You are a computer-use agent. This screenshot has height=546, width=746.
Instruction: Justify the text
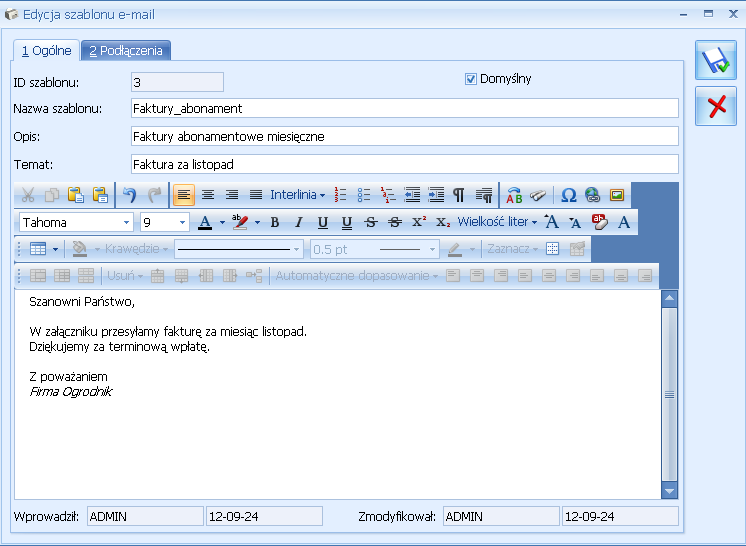(256, 195)
